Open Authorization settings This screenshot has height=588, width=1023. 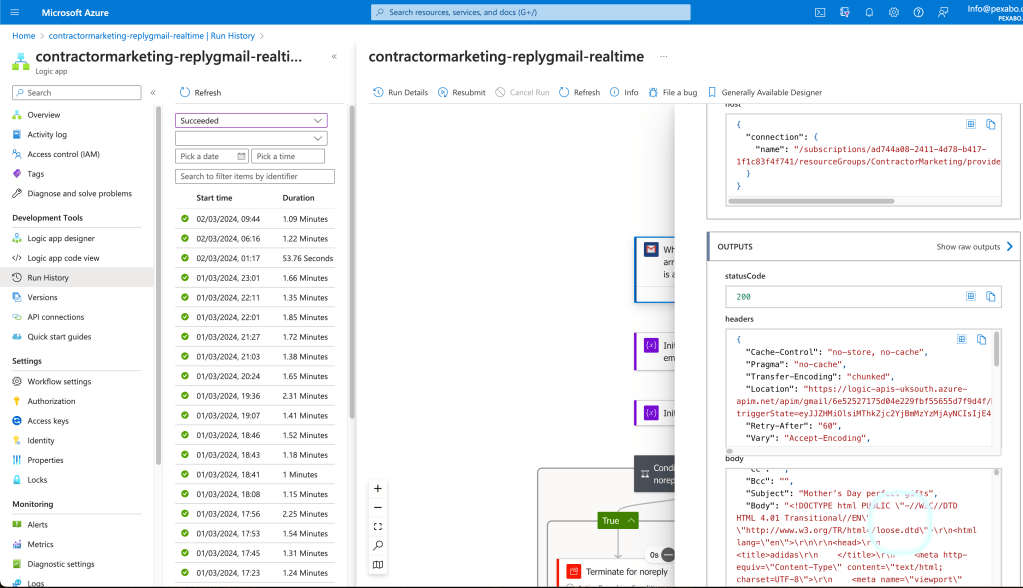[51, 401]
